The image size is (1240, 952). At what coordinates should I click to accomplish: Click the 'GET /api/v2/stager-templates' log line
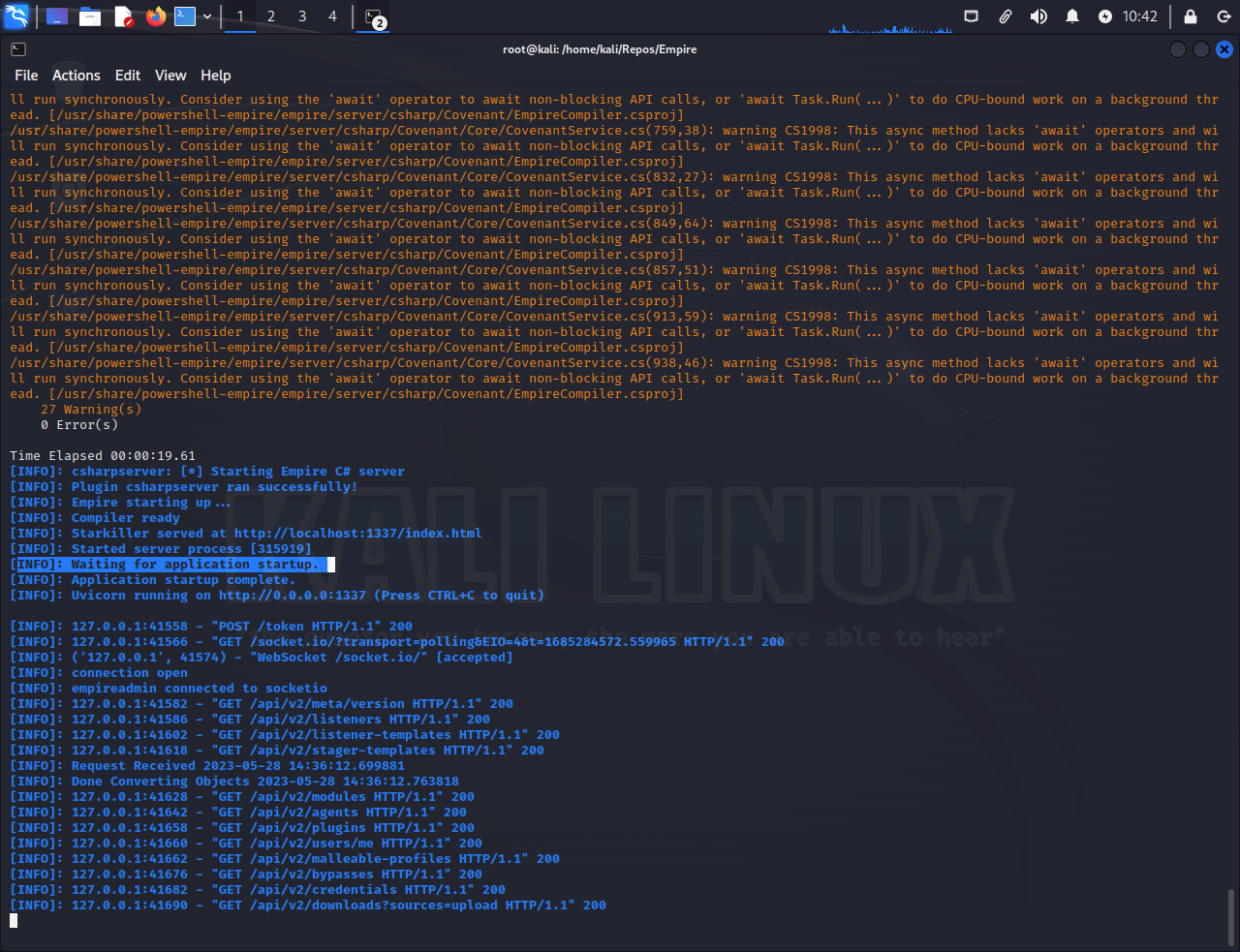277,751
